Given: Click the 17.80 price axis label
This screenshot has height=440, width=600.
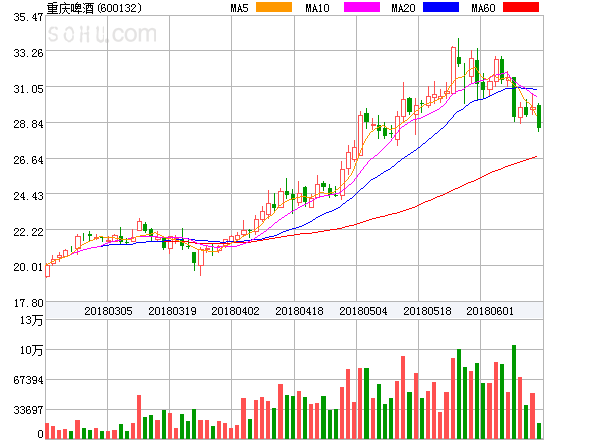Looking at the screenshot, I should pyautogui.click(x=28, y=303).
